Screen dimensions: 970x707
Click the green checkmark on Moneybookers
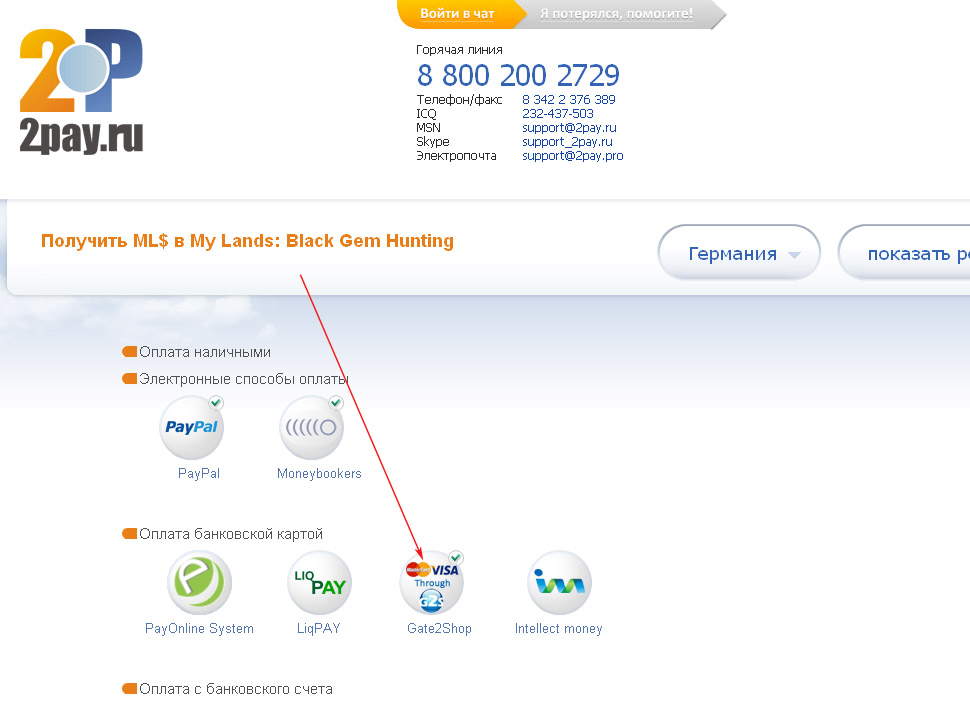coord(336,403)
